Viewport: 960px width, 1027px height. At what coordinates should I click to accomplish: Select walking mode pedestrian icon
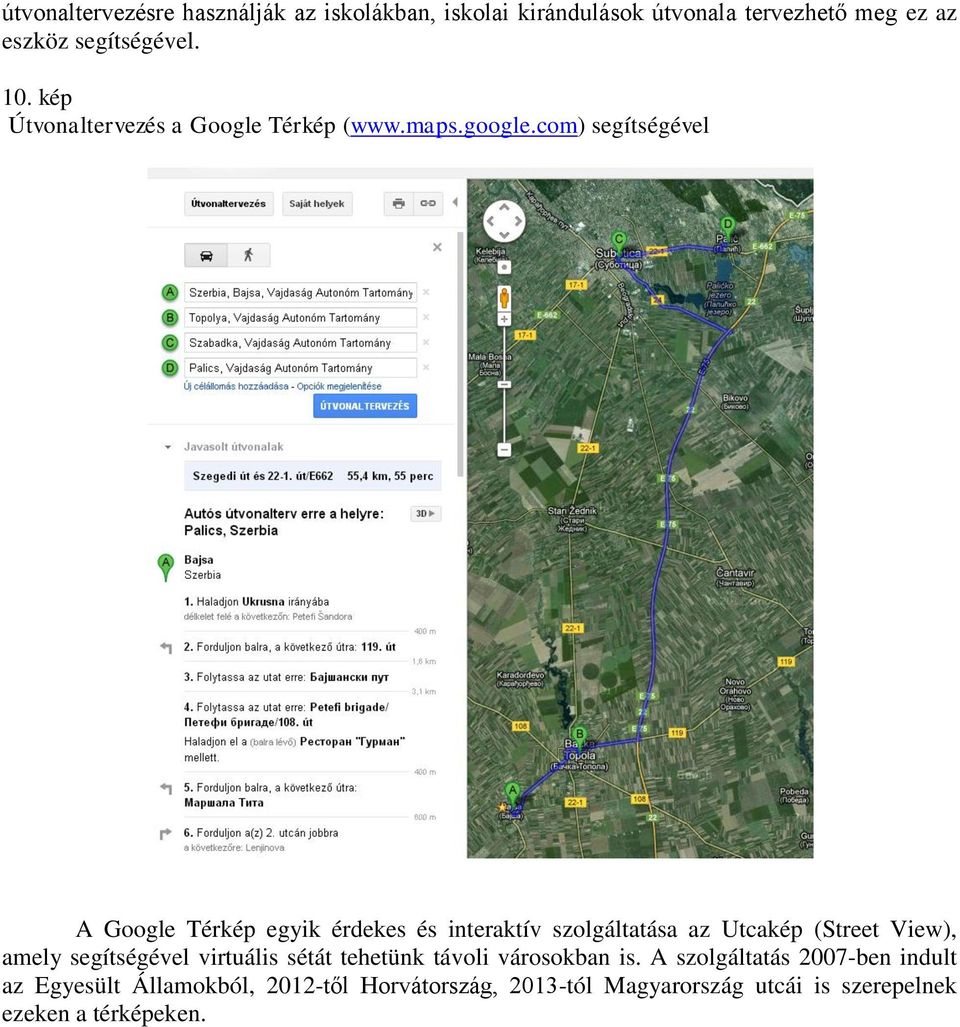248,255
